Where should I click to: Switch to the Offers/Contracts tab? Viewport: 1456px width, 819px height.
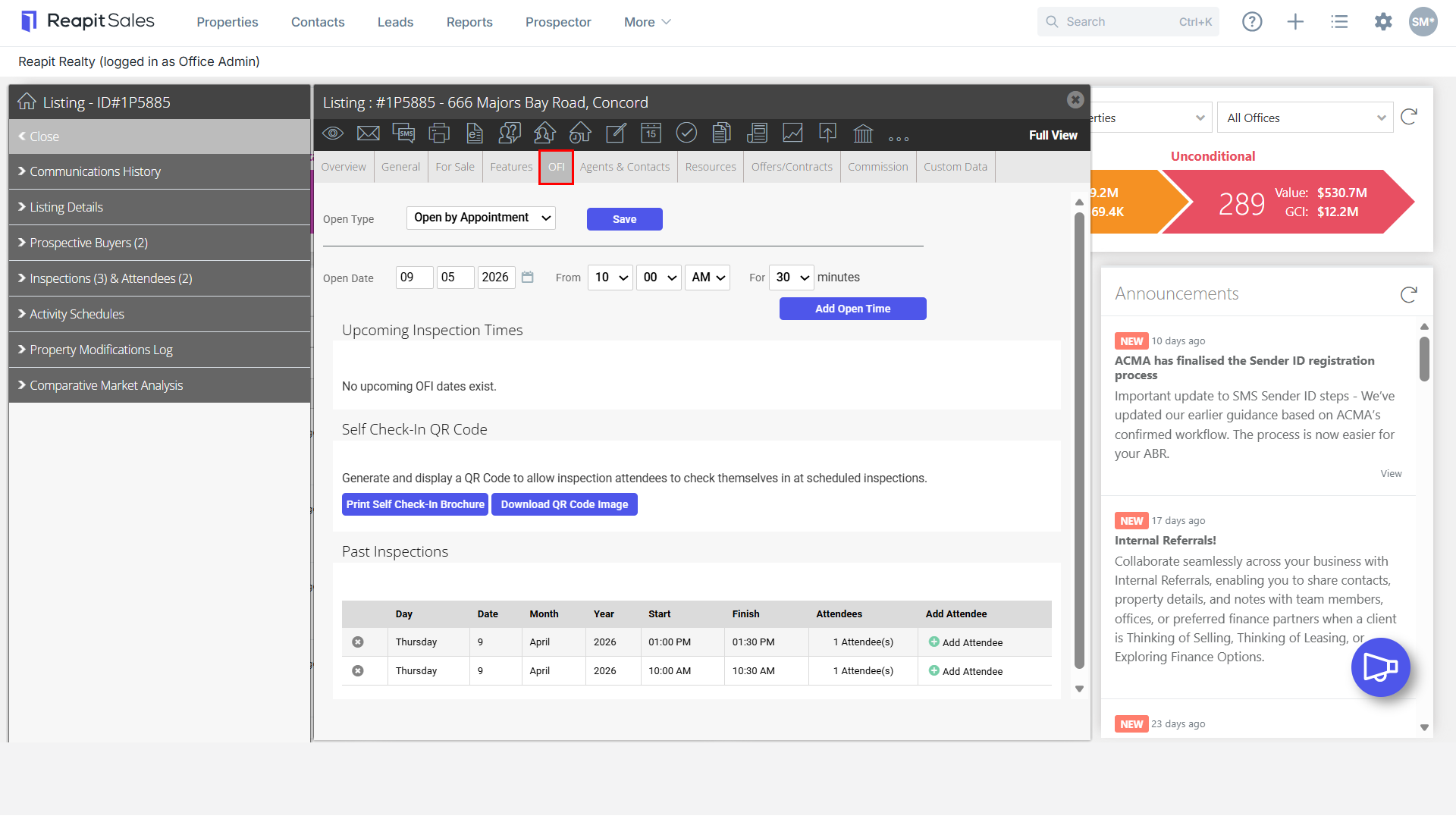tap(792, 167)
